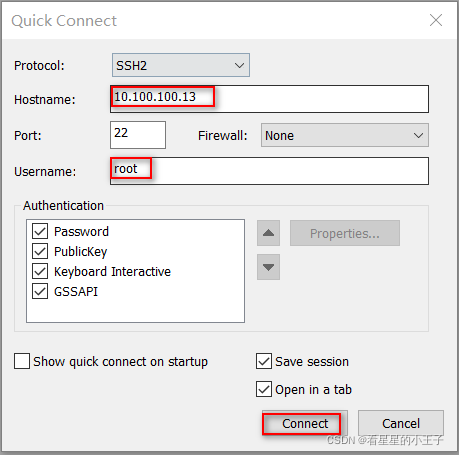Uncheck the Save session option
This screenshot has height=455, width=459.
[x=264, y=361]
